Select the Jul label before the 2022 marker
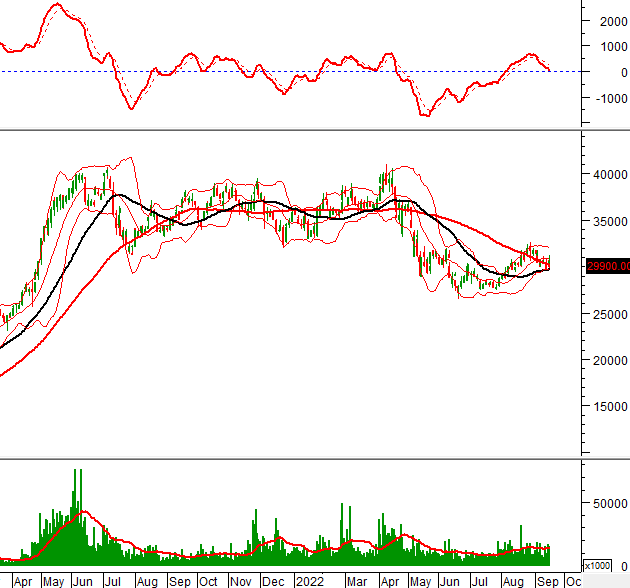 tap(112, 582)
